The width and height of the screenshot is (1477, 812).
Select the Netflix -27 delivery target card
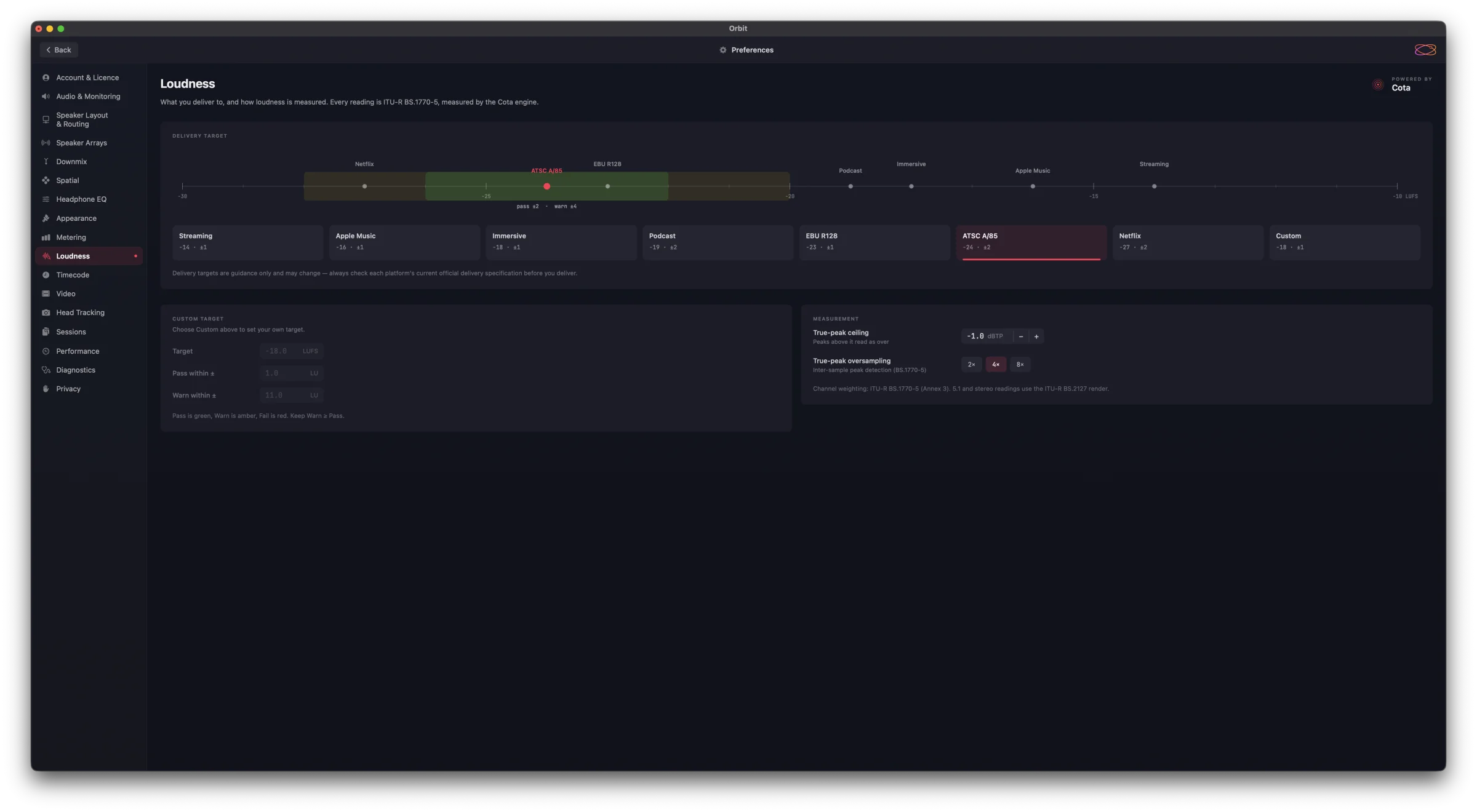coord(1188,242)
